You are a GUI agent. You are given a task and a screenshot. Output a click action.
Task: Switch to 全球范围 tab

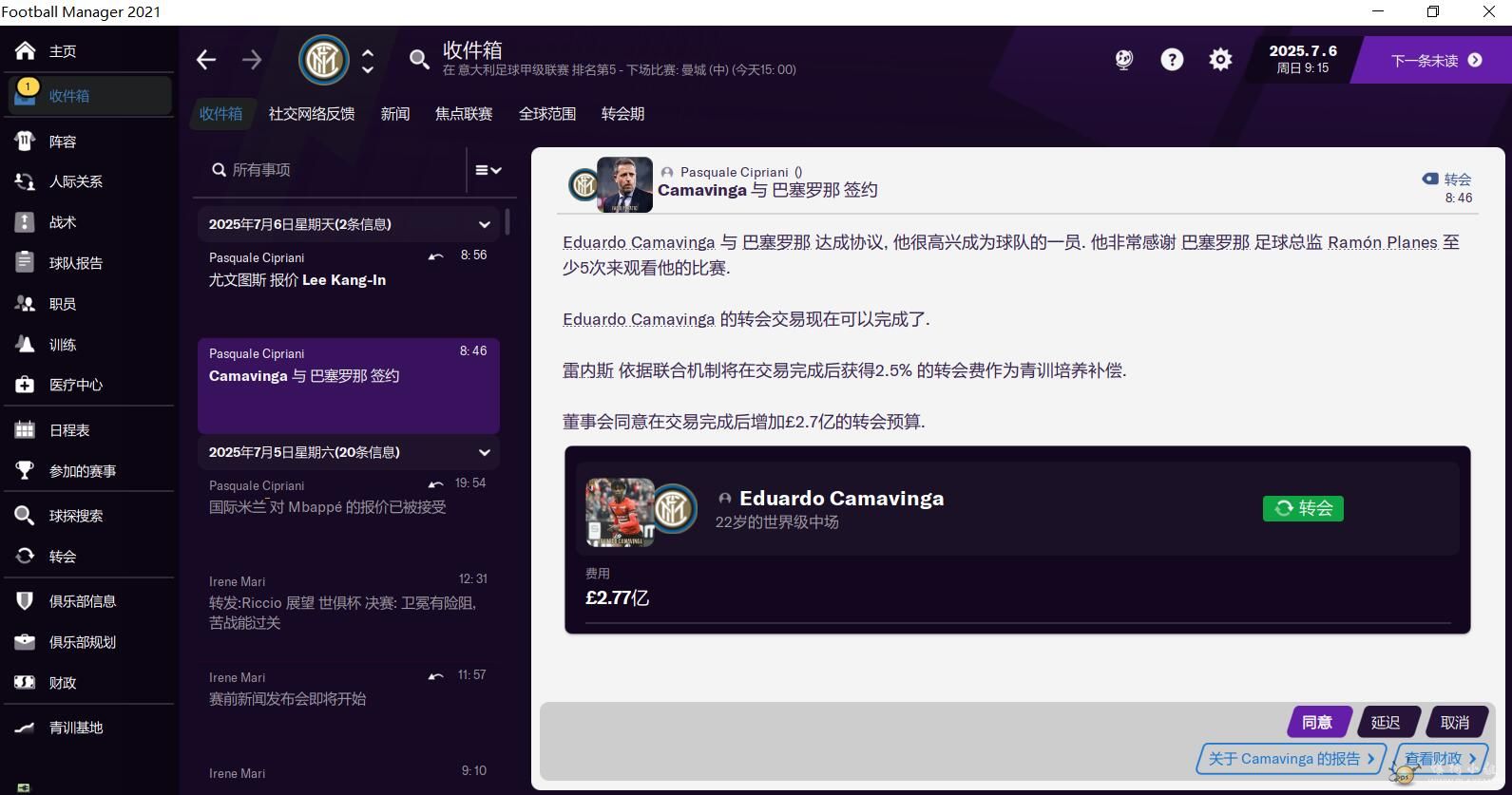point(547,114)
